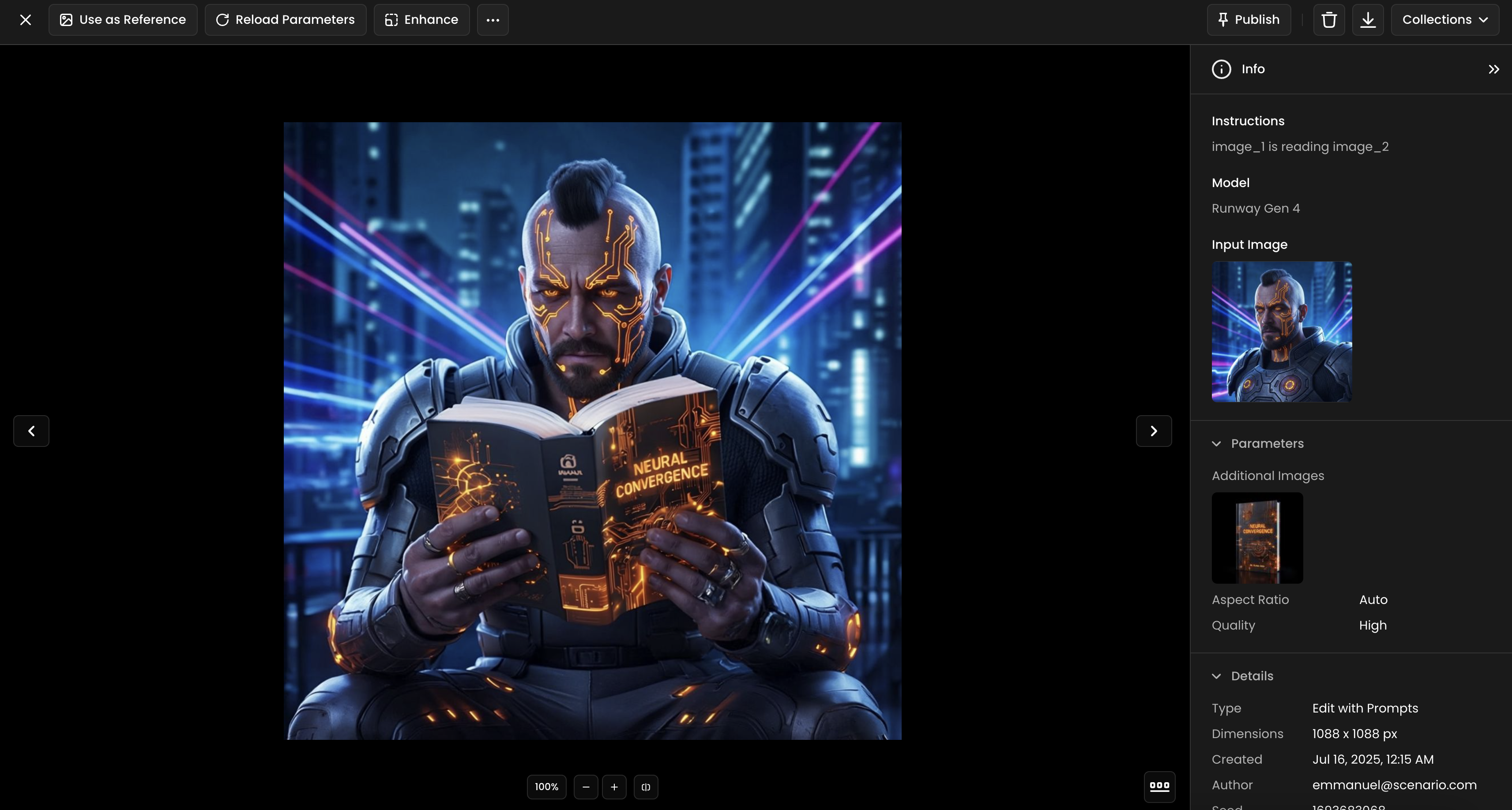Toggle the compare view icon
Image resolution: width=1512 pixels, height=810 pixels.
click(646, 787)
